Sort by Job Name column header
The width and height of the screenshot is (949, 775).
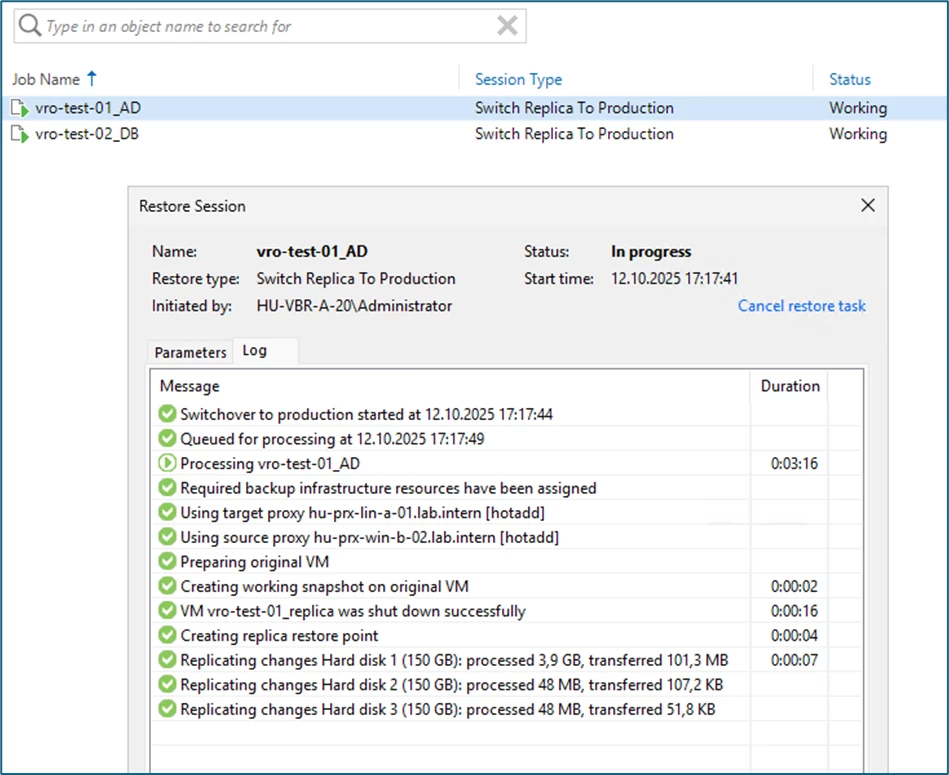click(x=47, y=79)
